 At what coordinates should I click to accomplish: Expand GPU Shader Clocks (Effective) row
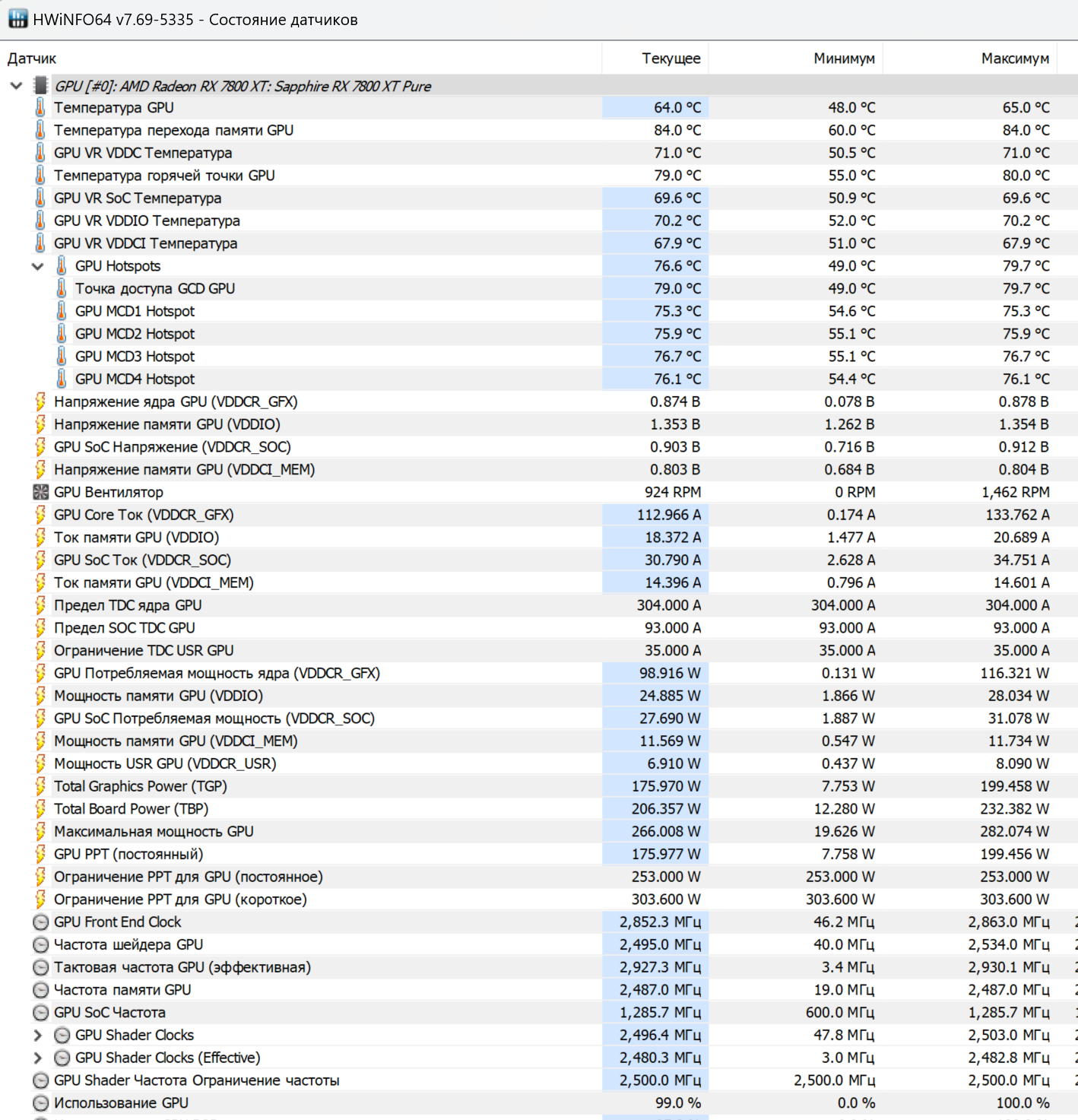(37, 1058)
